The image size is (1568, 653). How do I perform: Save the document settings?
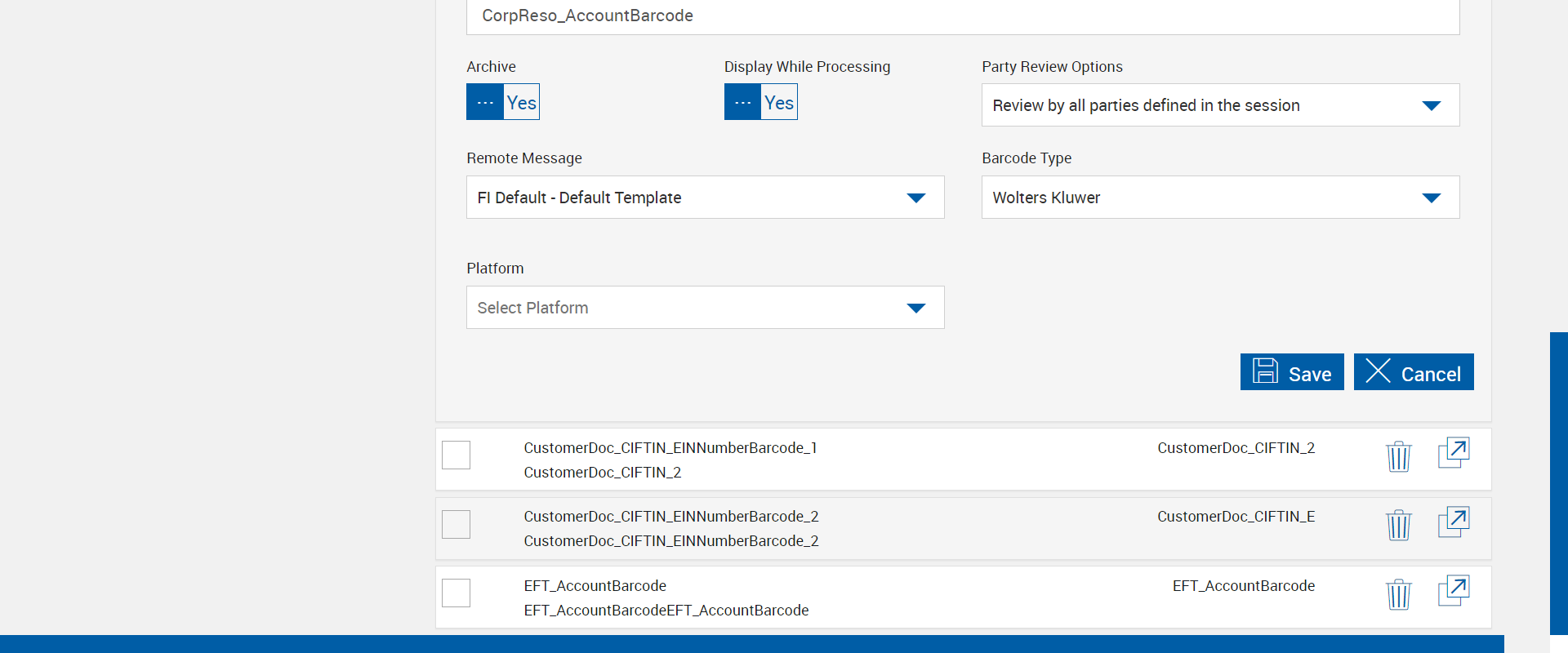click(1291, 372)
